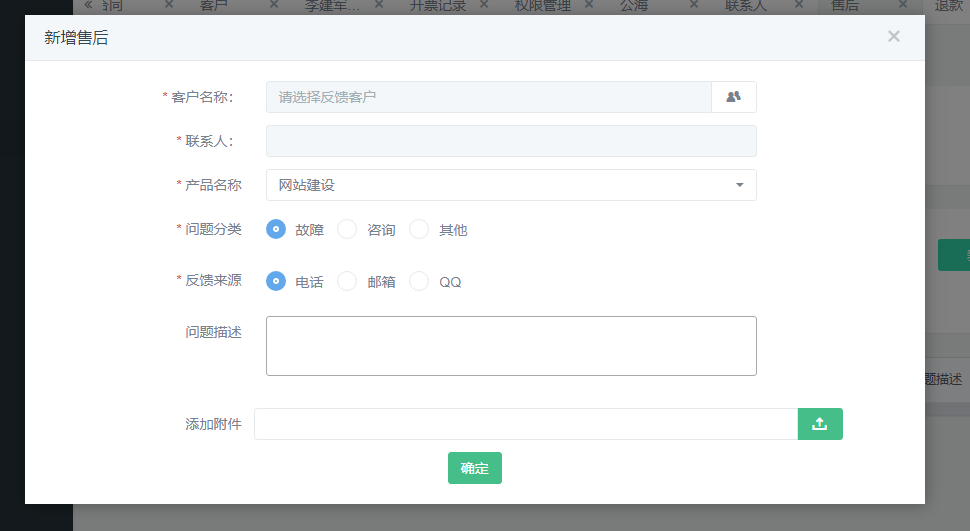970x531 pixels.
Task: Choose 咨询 radio option
Action: pos(347,230)
